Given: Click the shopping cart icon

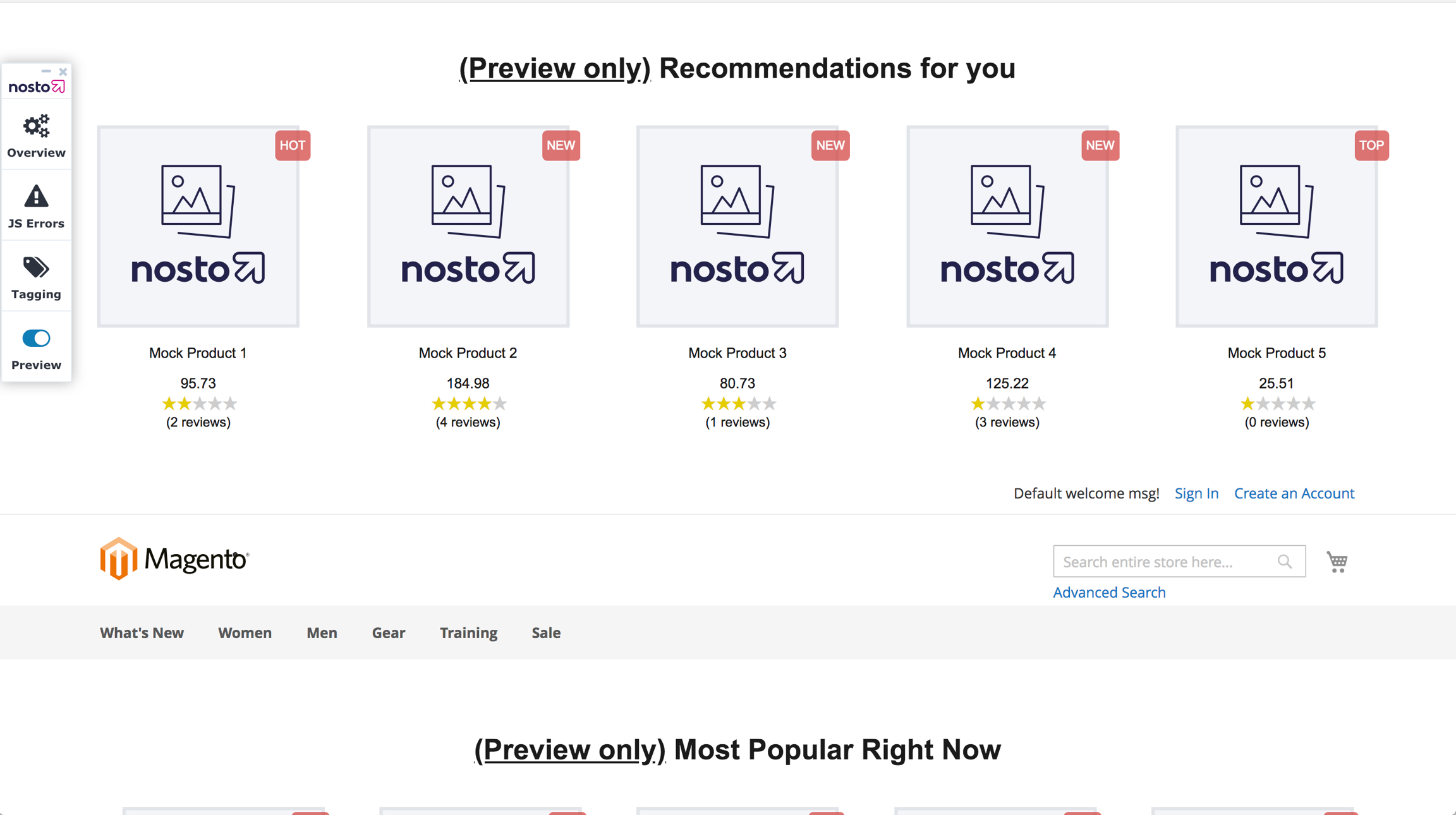Looking at the screenshot, I should coord(1337,562).
